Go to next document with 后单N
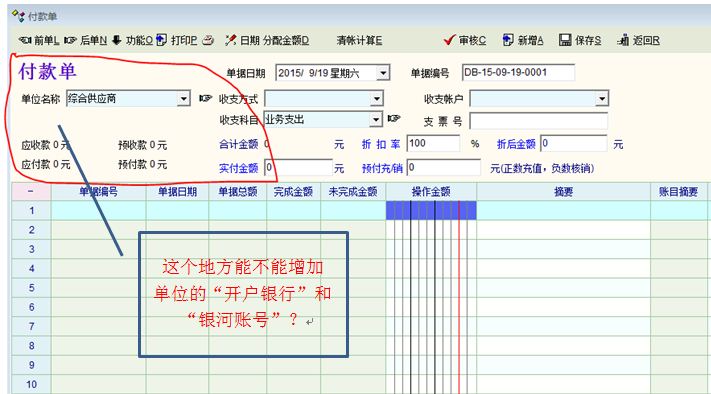This screenshot has height=394, width=711. point(70,40)
